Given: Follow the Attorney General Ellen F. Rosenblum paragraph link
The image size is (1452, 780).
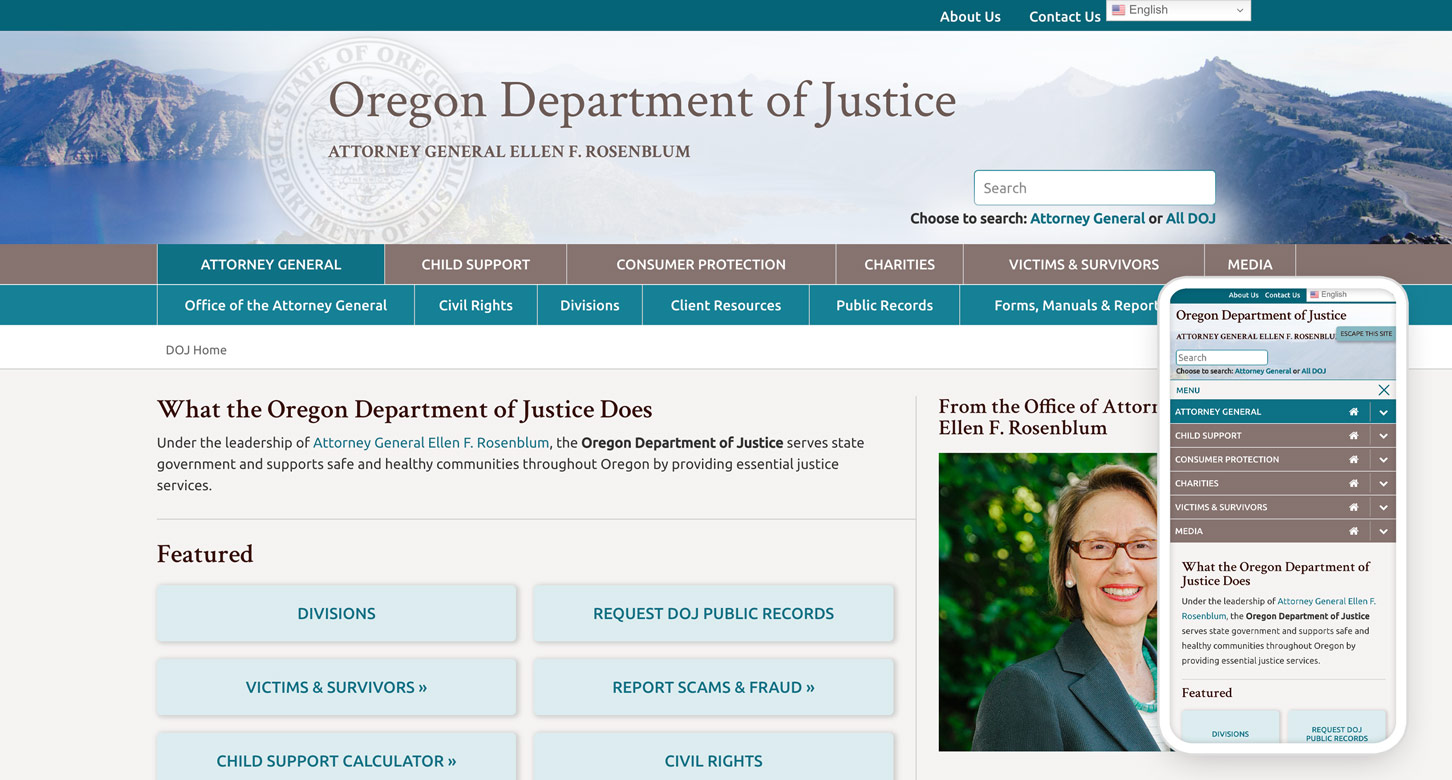Looking at the screenshot, I should (x=431, y=442).
